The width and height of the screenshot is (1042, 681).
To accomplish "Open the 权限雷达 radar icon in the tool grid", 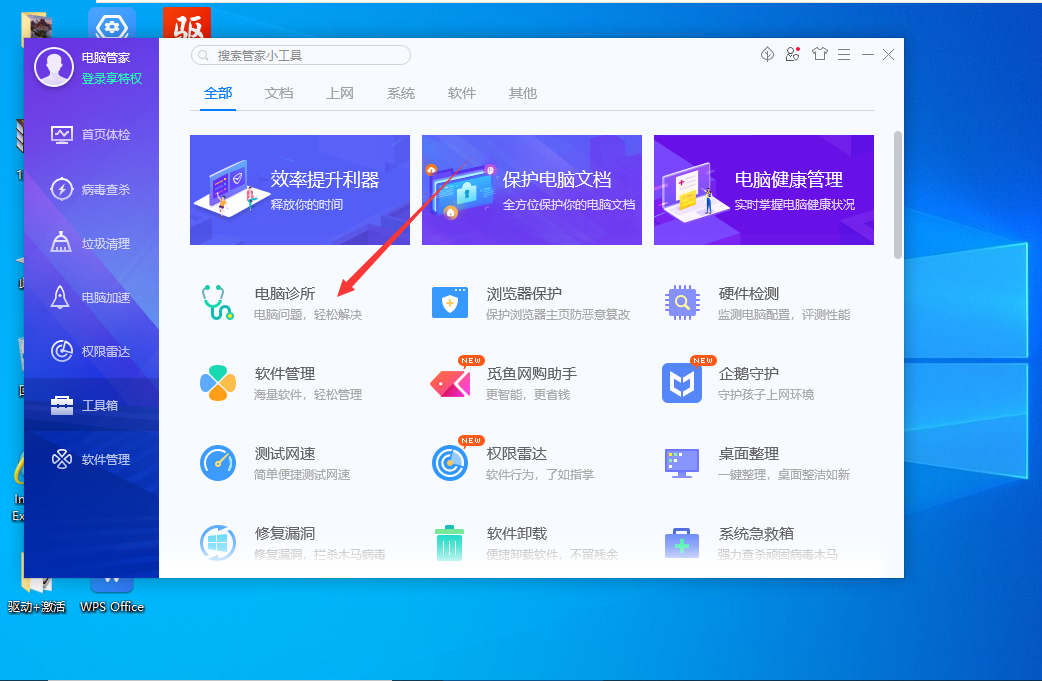I will 450,463.
